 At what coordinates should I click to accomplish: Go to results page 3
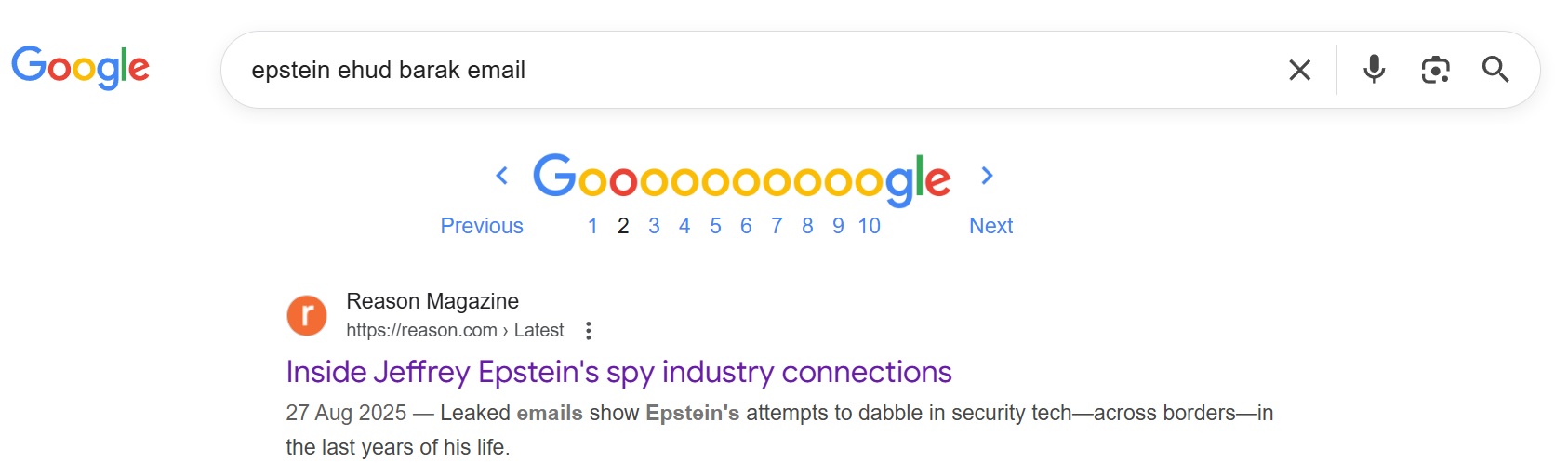(654, 226)
